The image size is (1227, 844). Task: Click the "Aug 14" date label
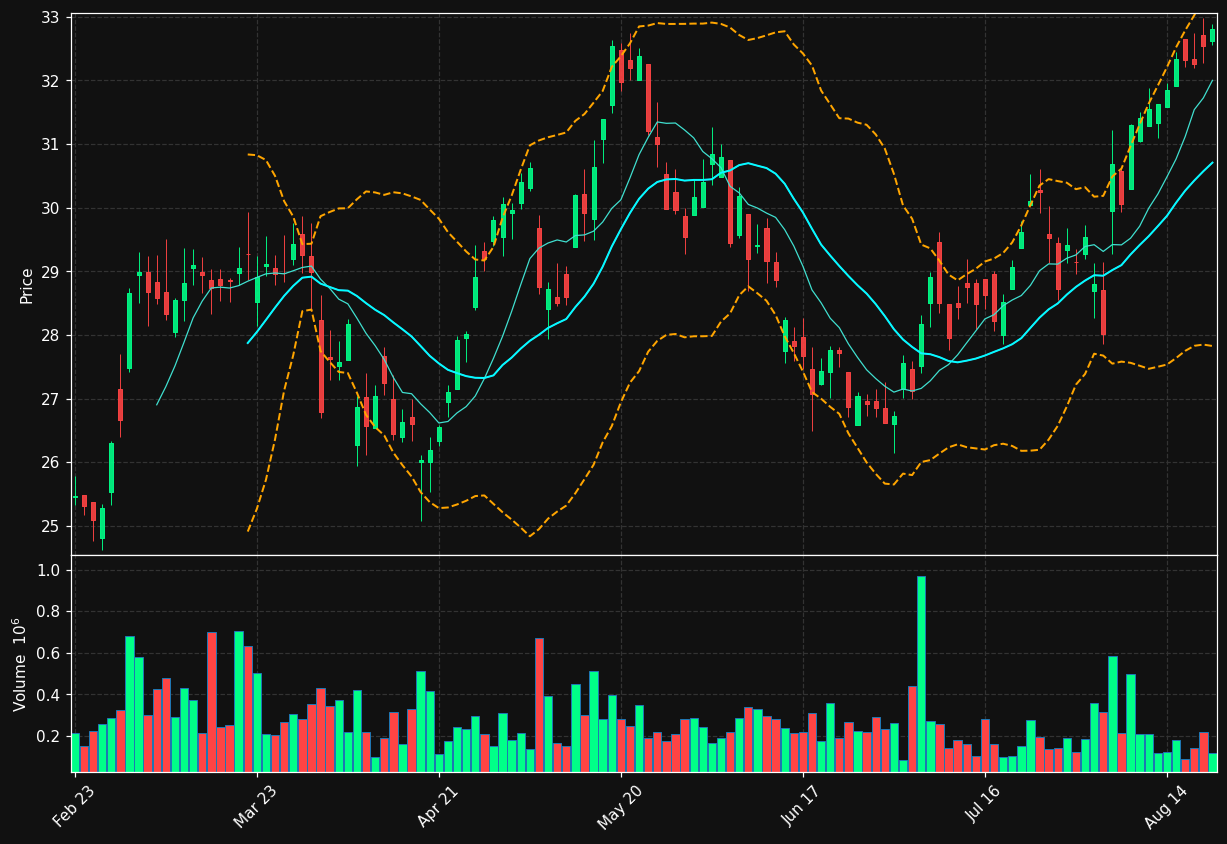(1167, 805)
